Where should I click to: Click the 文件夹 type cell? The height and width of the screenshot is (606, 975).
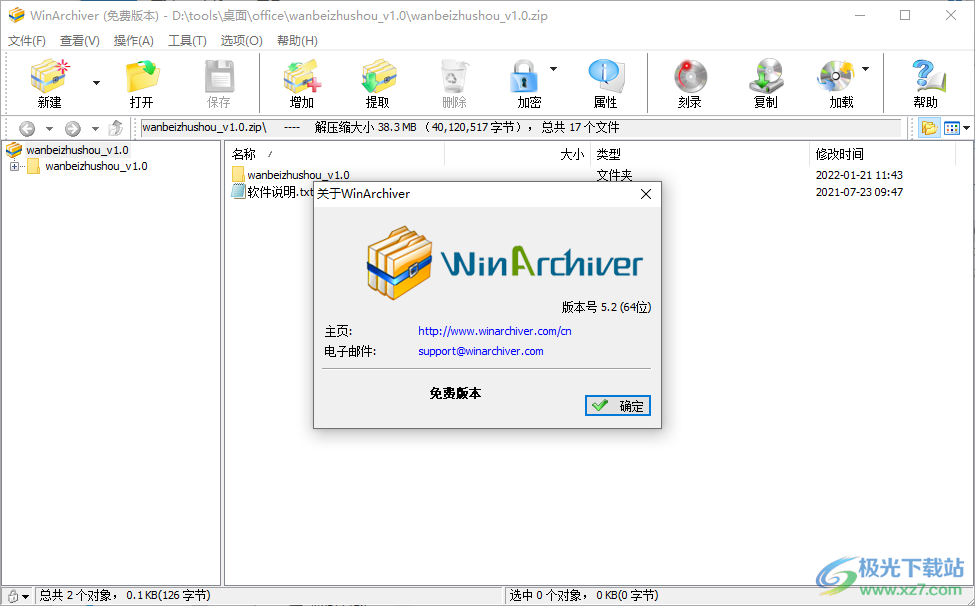click(614, 175)
